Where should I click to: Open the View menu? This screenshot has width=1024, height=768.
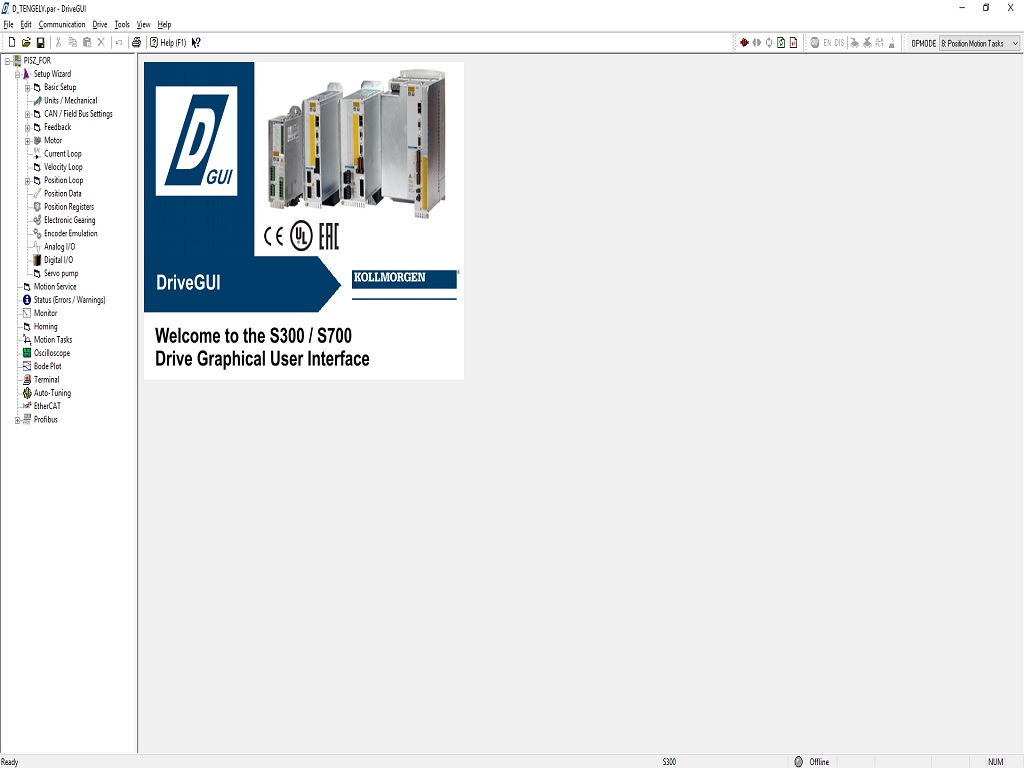[x=144, y=24]
